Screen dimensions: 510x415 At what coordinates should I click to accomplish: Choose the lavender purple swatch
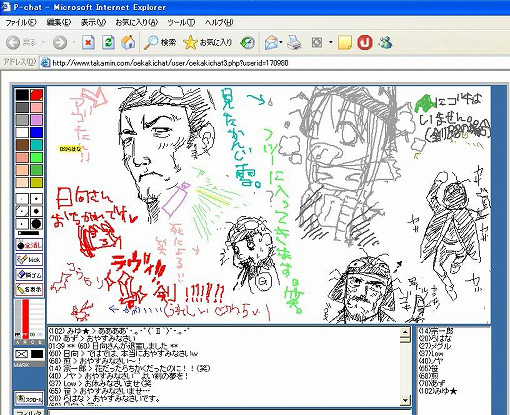37,120
